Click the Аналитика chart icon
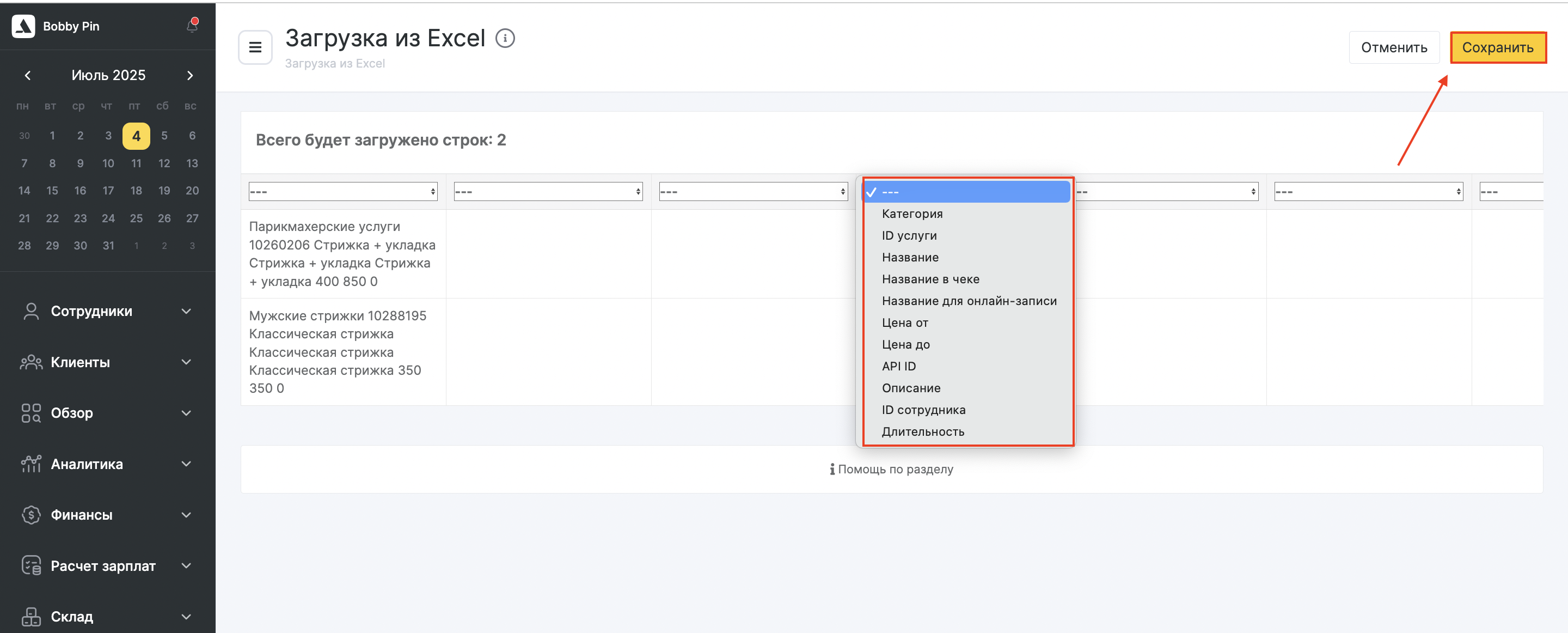This screenshot has width=1568, height=633. coord(31,464)
